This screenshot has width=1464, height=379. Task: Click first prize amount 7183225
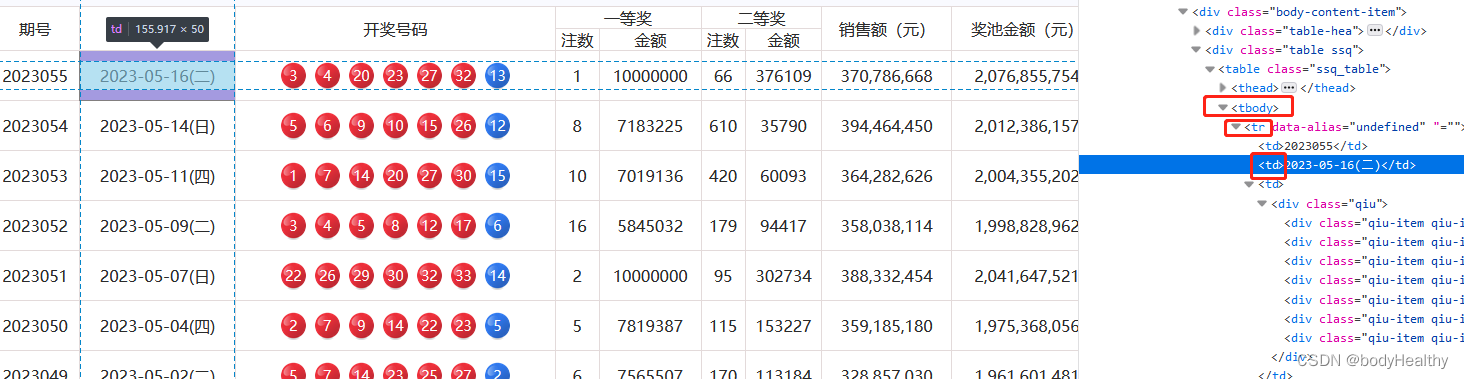[x=649, y=126]
